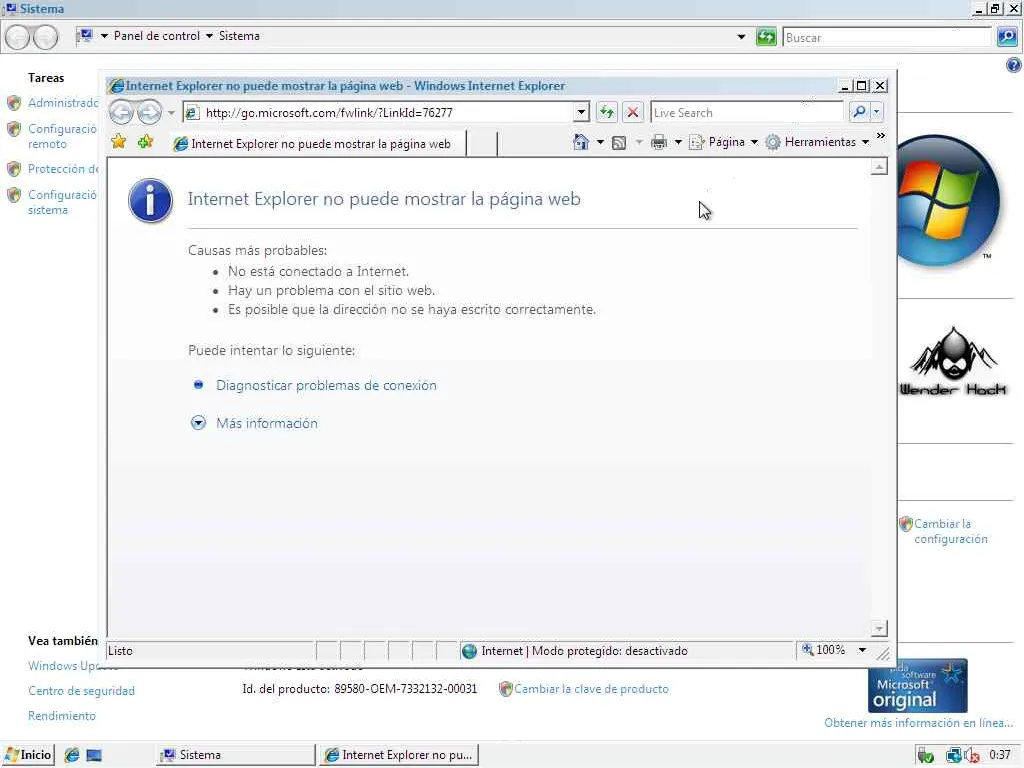
Task: Switch to Internet Explorer taskbar button
Action: point(398,755)
